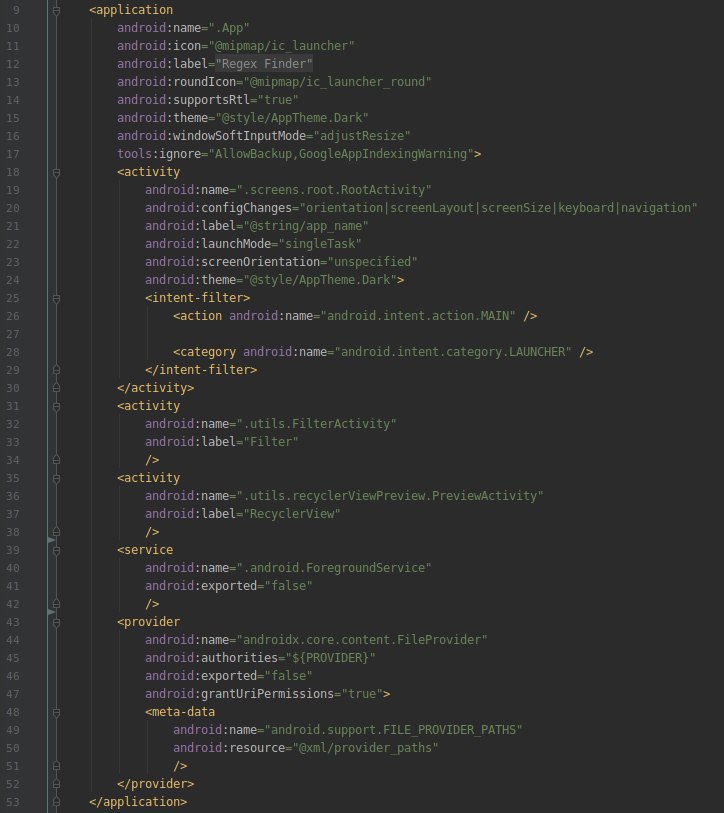
Task: Click "${PROVIDER}" authorities value
Action: coord(330,658)
